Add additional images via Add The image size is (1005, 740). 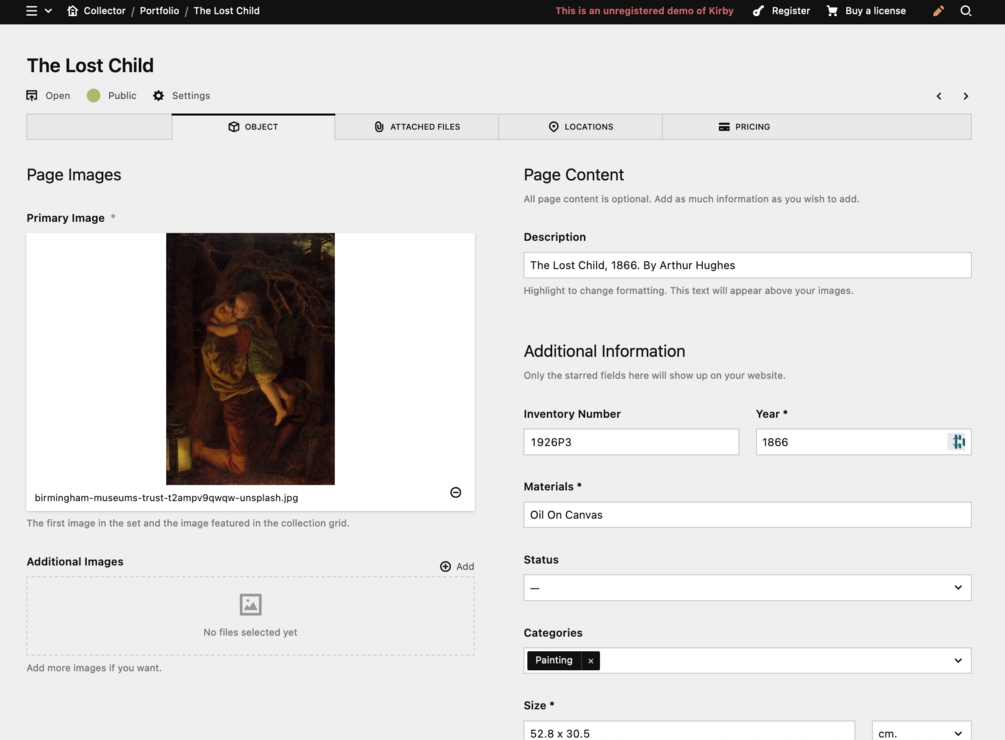click(465, 566)
